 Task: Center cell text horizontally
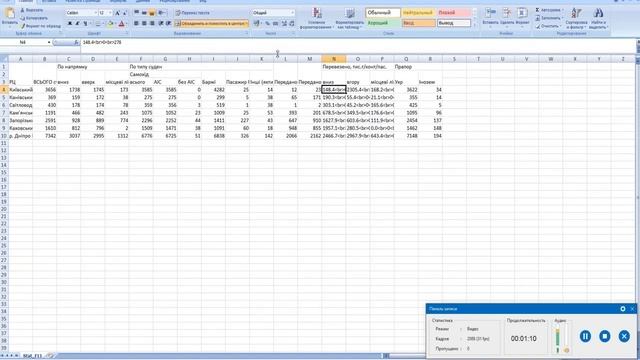pyautogui.click(x=144, y=24)
